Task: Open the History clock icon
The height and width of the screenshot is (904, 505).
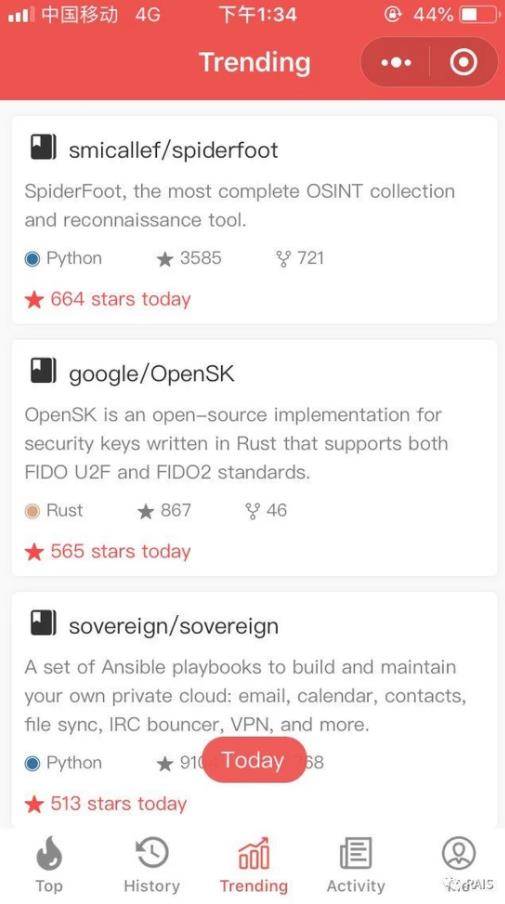Action: tap(152, 853)
